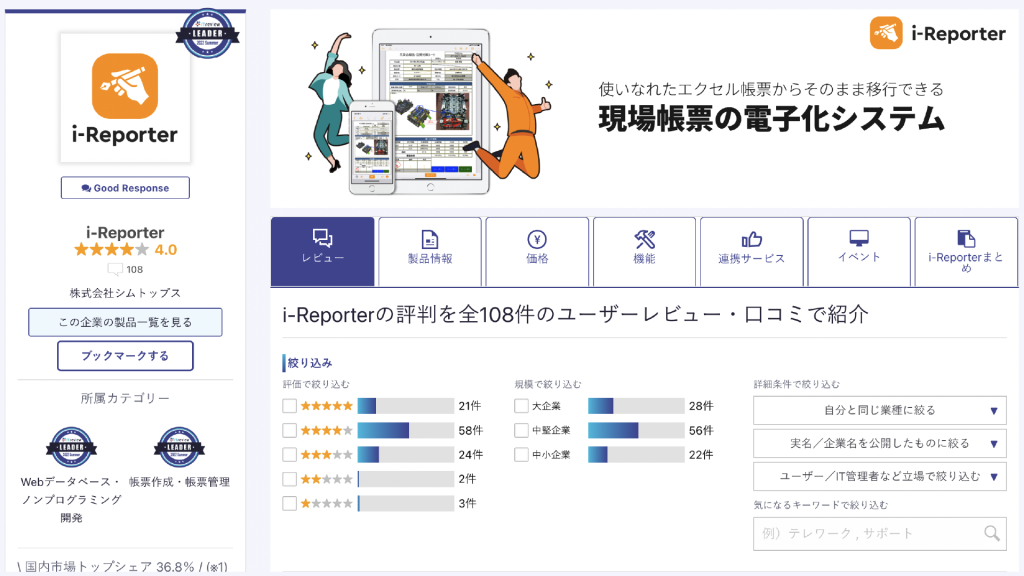
Task: Open the イベント tab
Action: coord(859,251)
